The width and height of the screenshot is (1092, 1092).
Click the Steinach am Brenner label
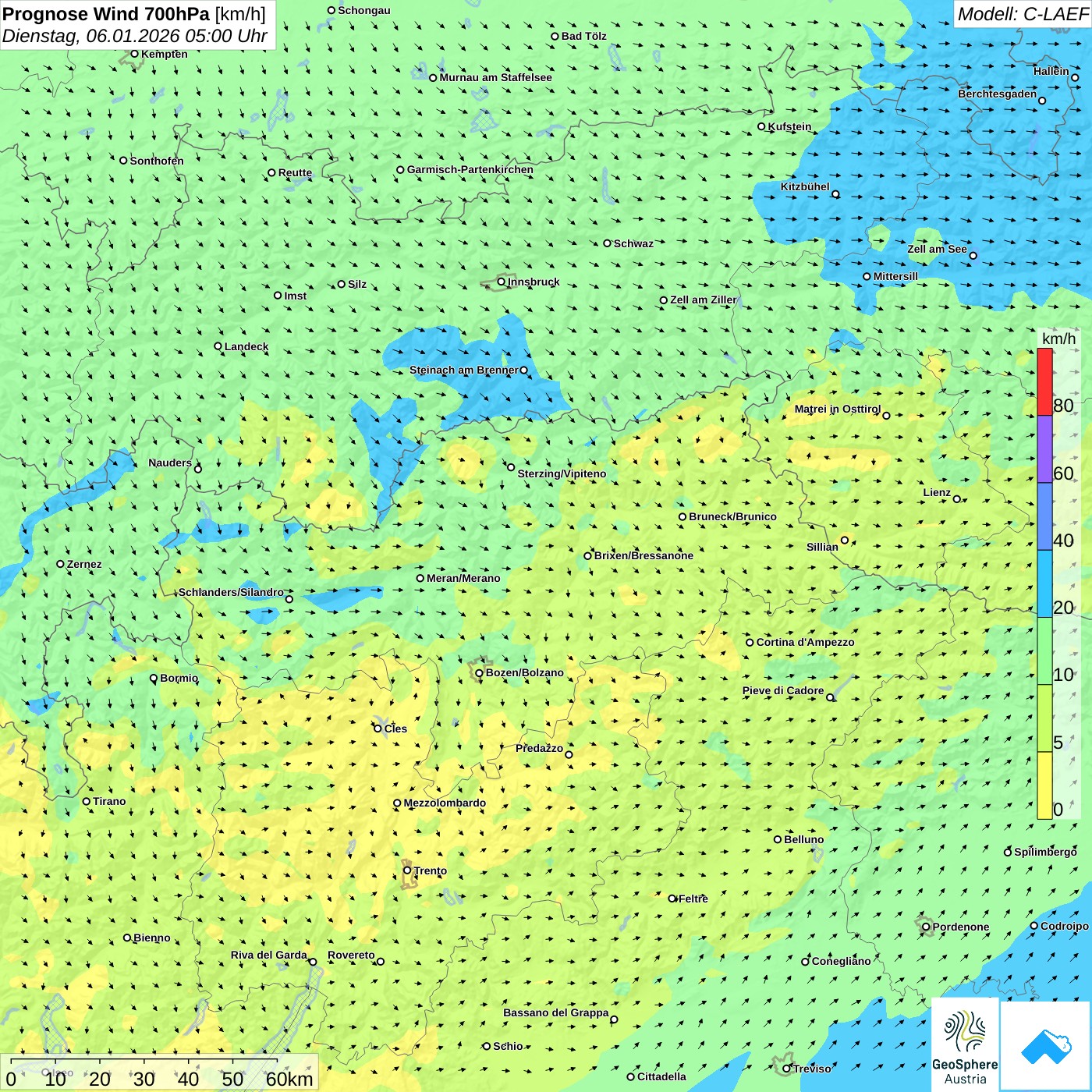pos(463,370)
